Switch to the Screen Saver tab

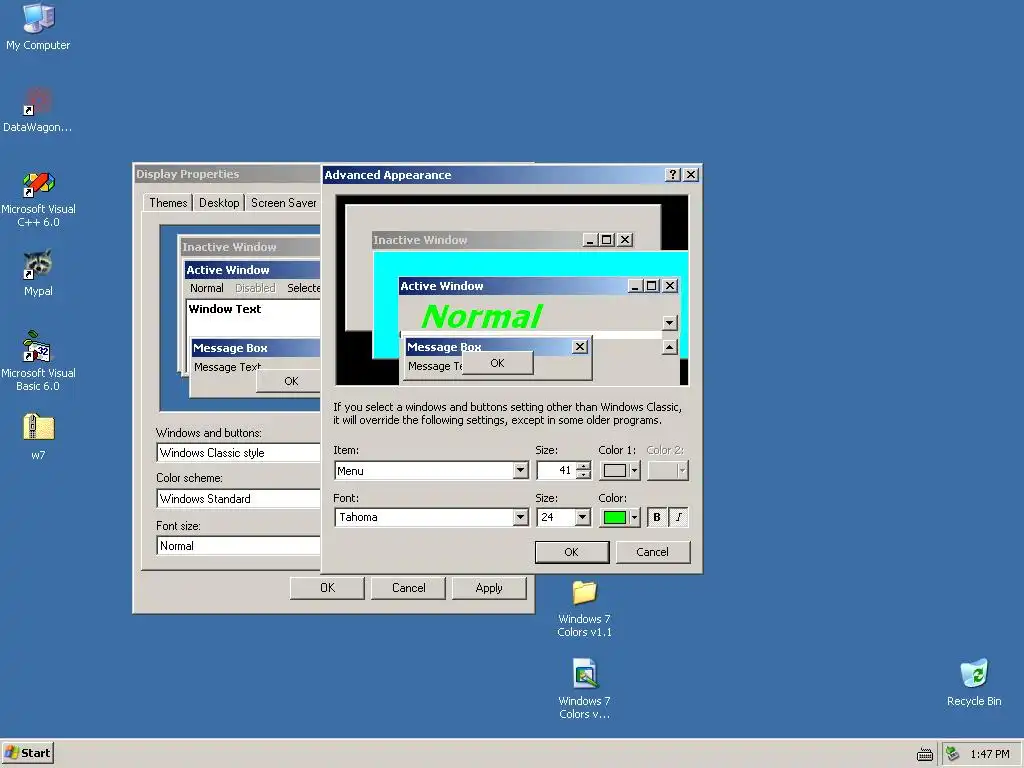pyautogui.click(x=283, y=202)
